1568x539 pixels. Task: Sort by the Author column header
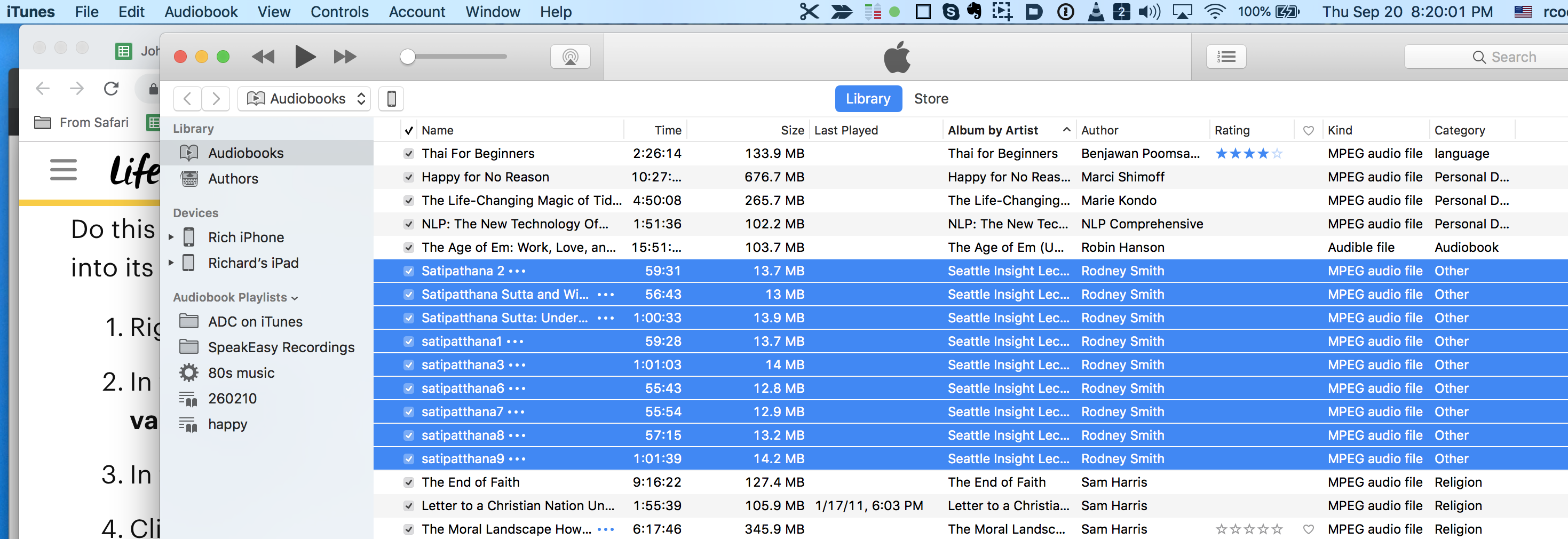pos(1143,130)
